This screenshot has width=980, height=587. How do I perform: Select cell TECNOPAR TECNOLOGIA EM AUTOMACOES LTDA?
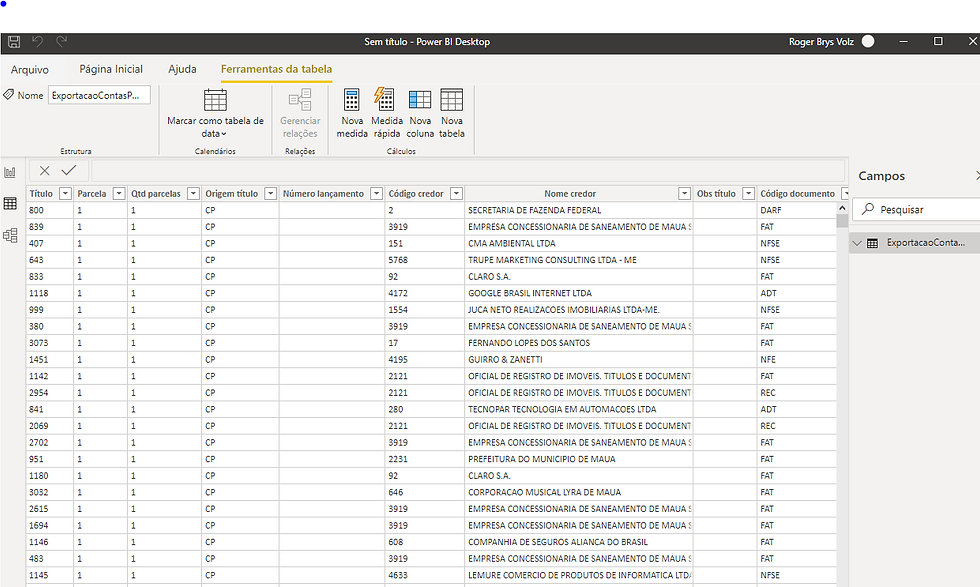579,409
